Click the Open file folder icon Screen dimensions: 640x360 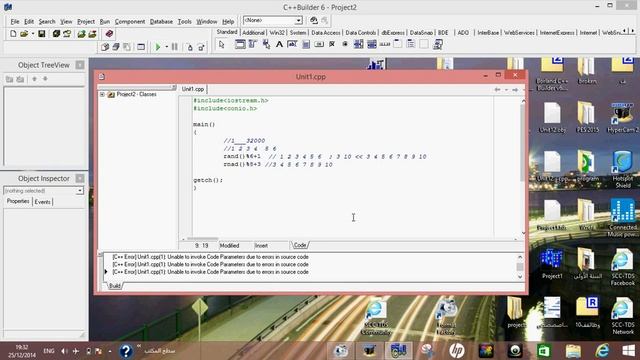coord(24,34)
